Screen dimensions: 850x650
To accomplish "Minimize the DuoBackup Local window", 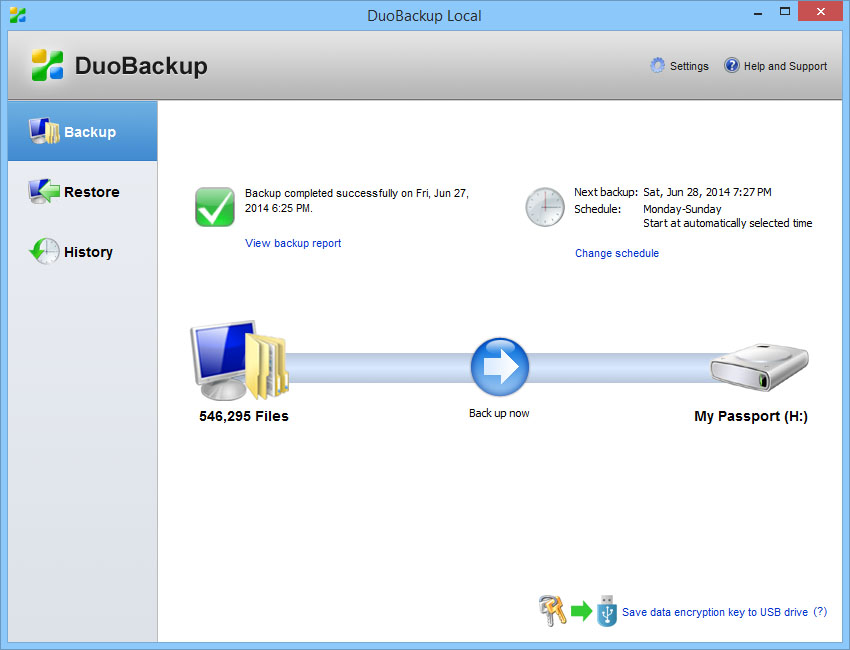I will [758, 12].
